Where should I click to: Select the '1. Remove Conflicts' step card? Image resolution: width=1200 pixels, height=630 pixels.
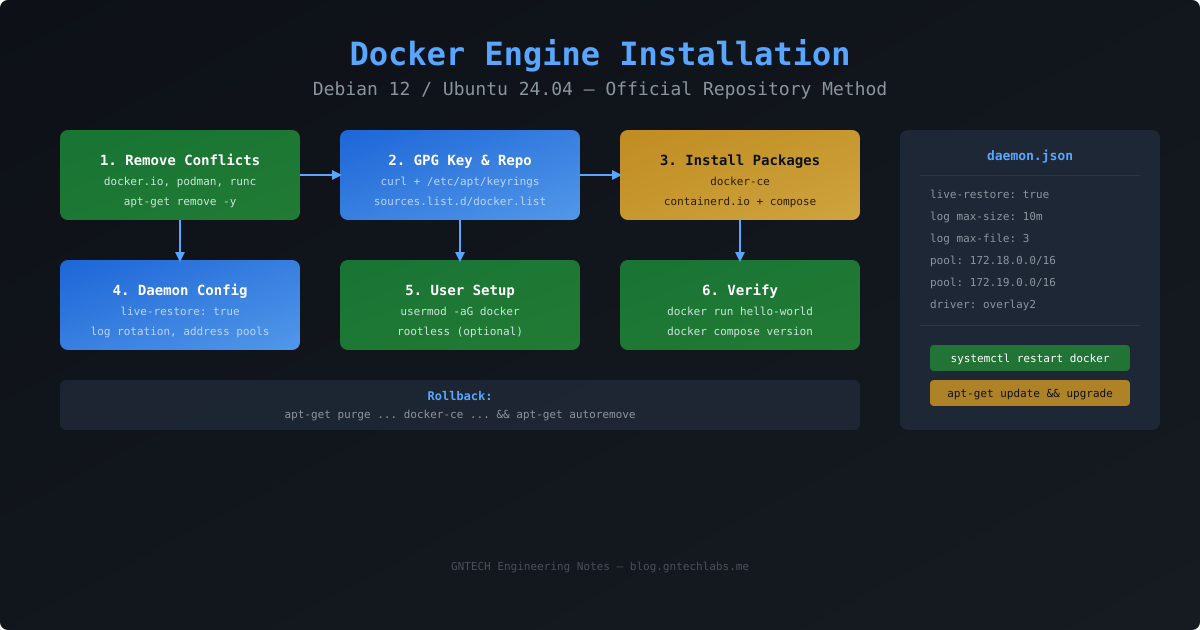click(x=180, y=175)
